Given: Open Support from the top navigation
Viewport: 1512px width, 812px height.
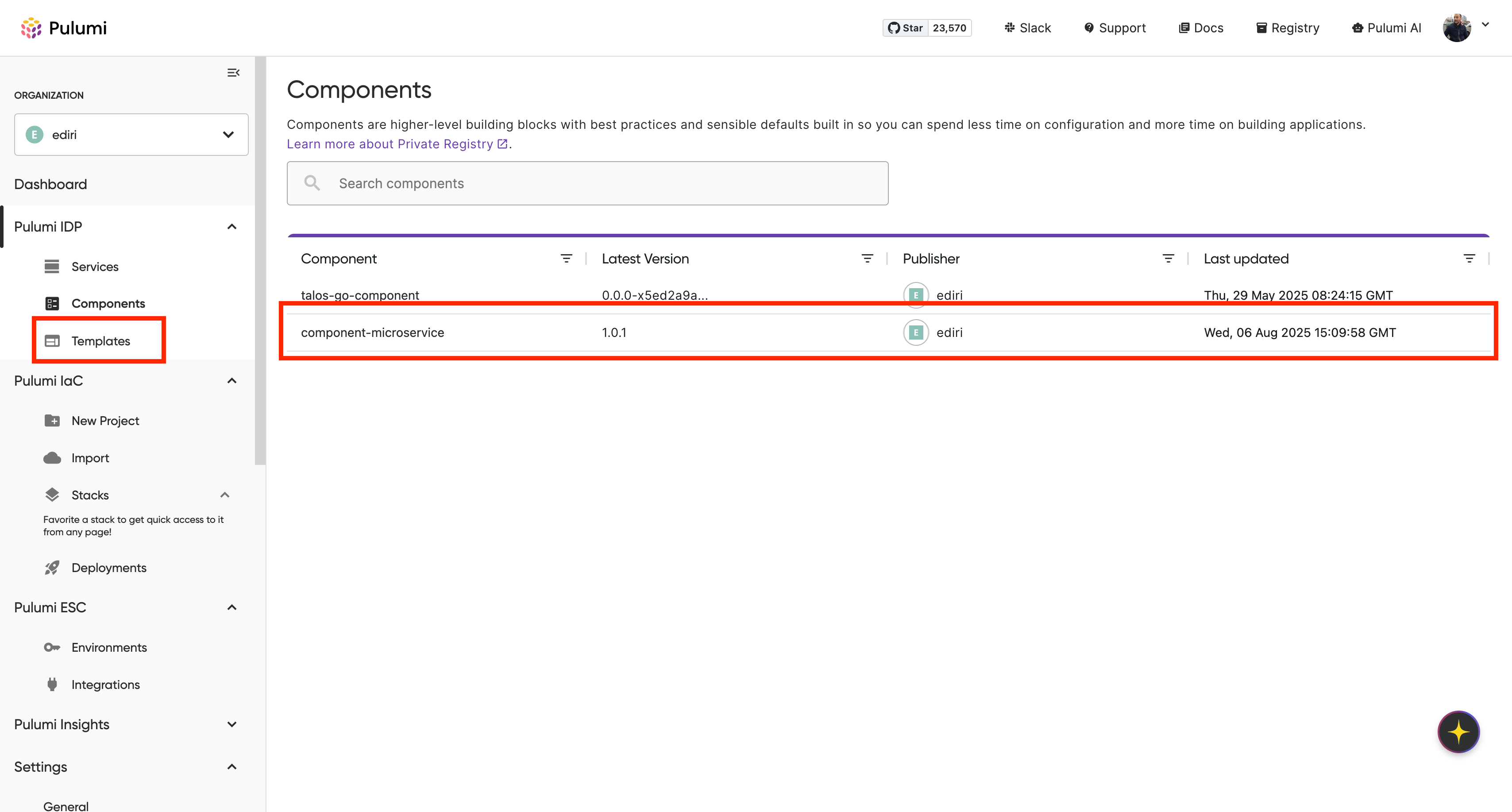Looking at the screenshot, I should point(1115,27).
